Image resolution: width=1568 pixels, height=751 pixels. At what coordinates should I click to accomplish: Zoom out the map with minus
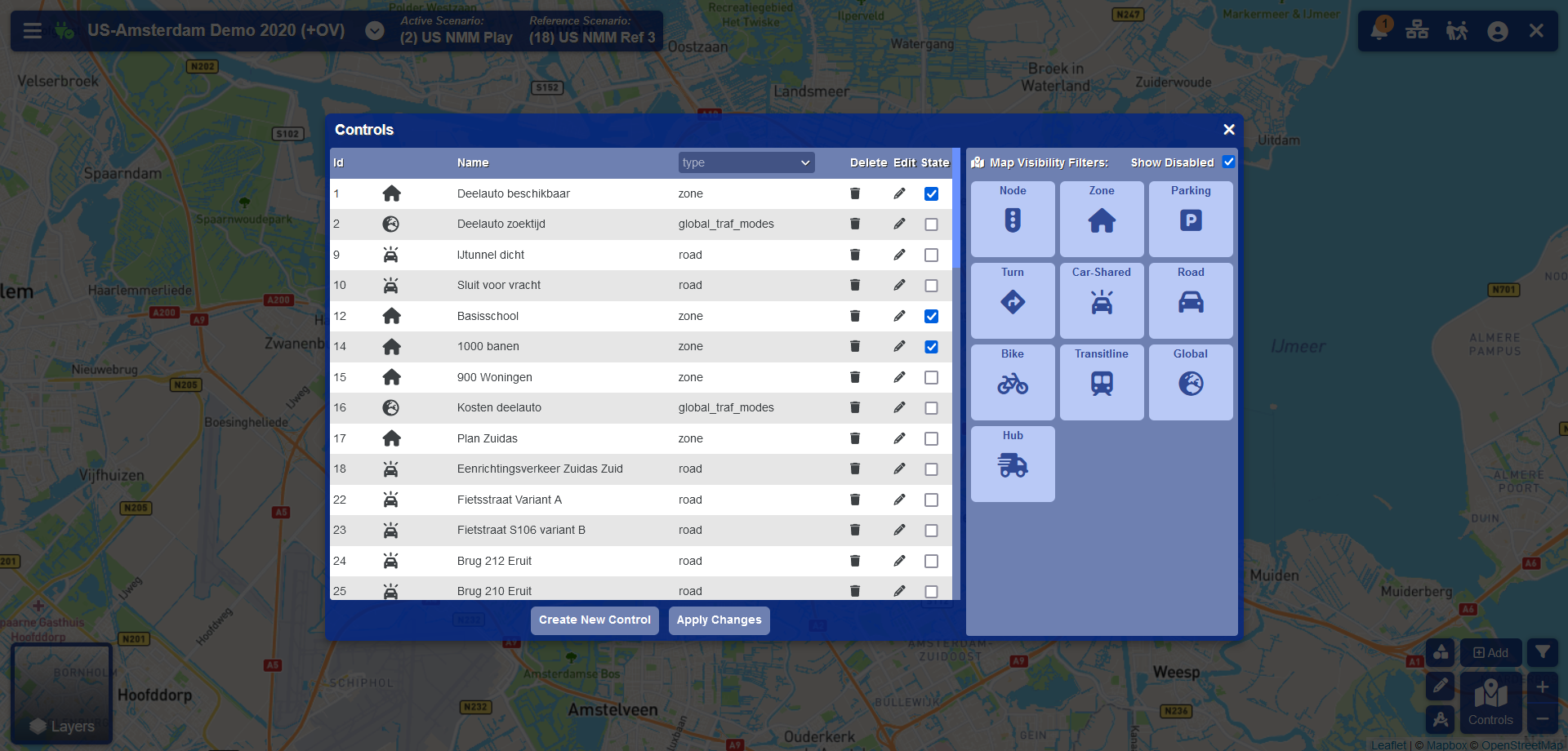[x=1543, y=719]
